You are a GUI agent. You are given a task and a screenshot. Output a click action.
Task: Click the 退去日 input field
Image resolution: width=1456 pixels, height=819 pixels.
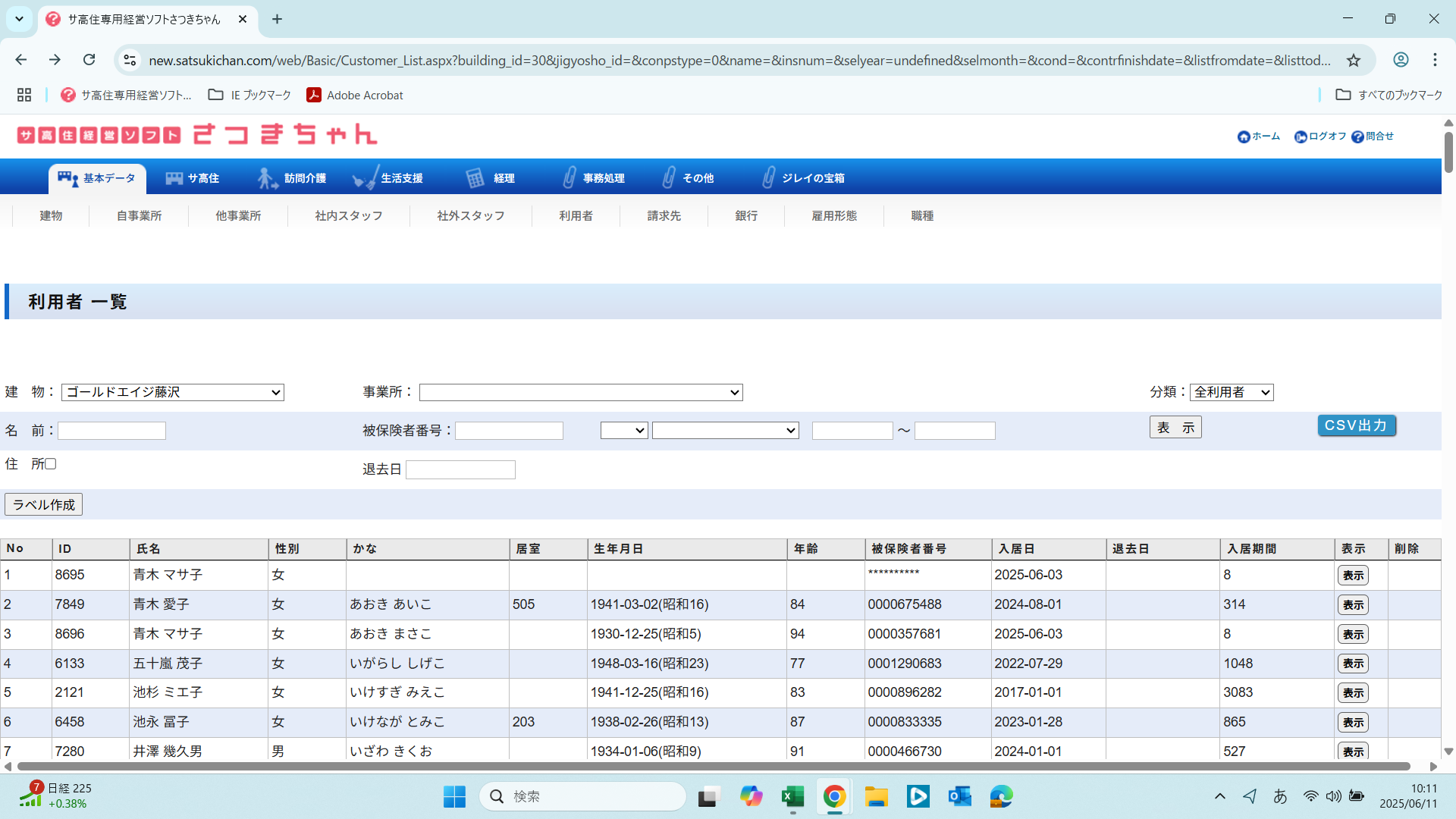pos(460,469)
